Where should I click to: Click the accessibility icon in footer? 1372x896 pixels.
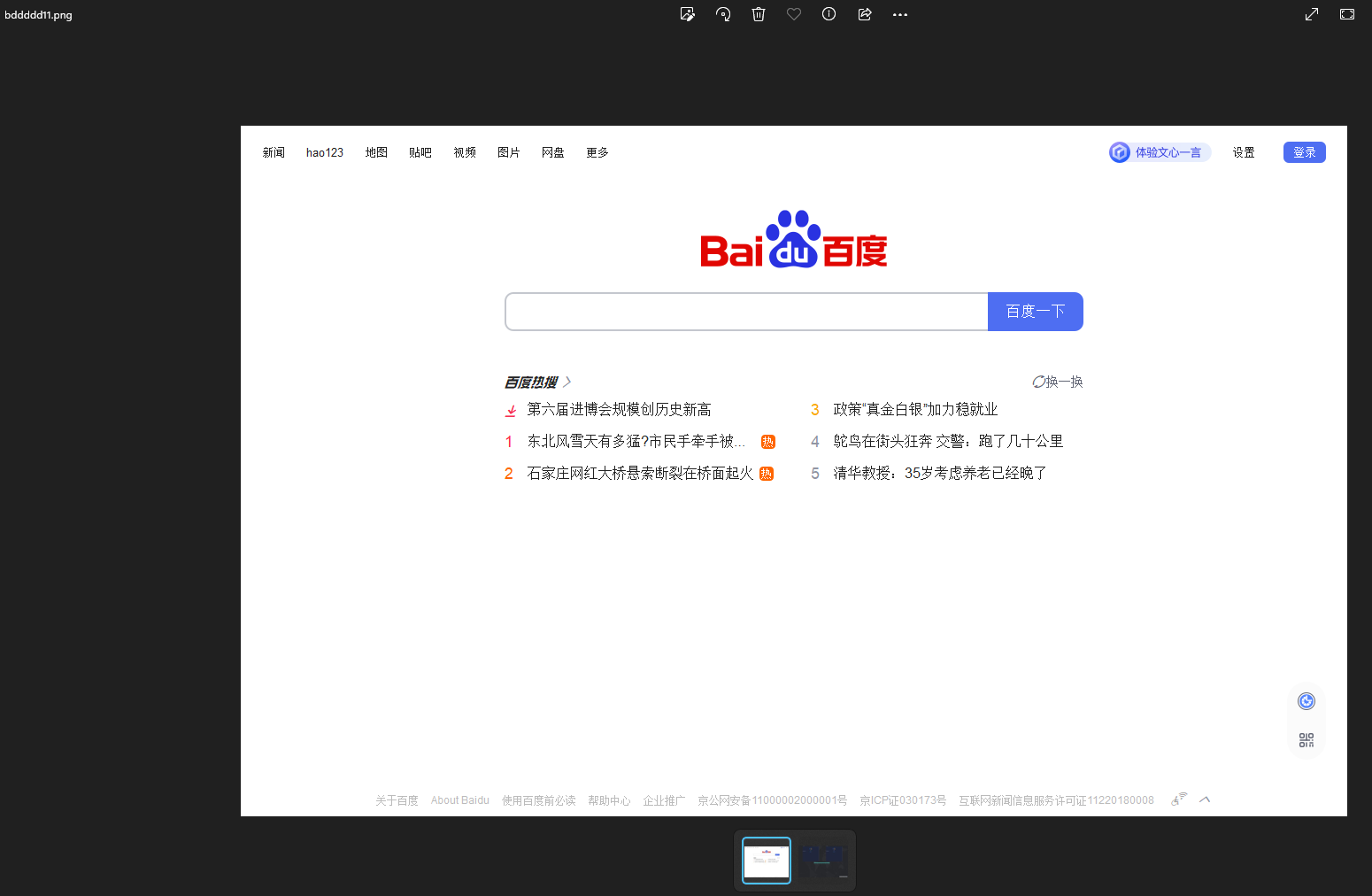coord(1179,799)
